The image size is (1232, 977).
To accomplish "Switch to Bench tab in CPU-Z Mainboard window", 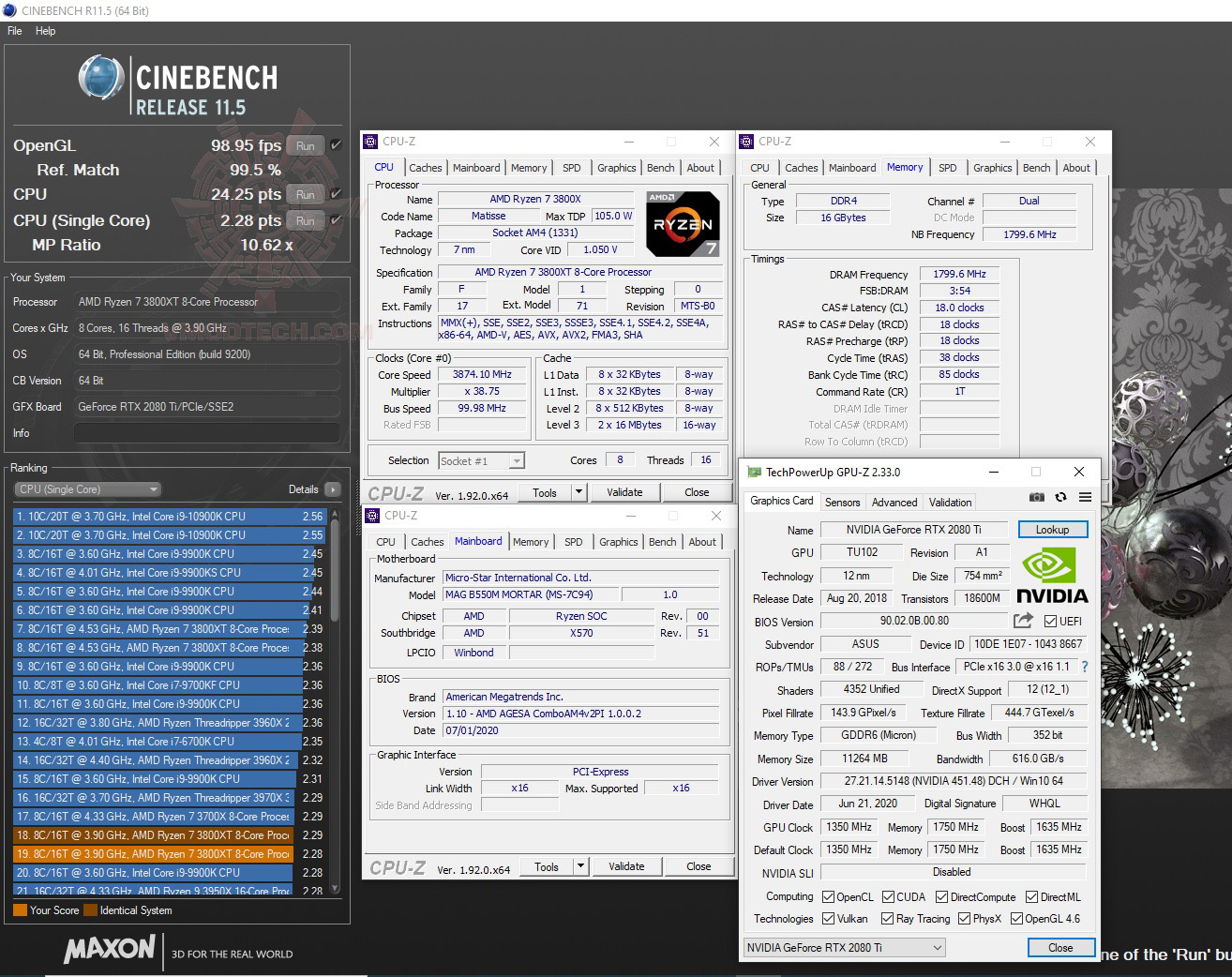I will 662,542.
